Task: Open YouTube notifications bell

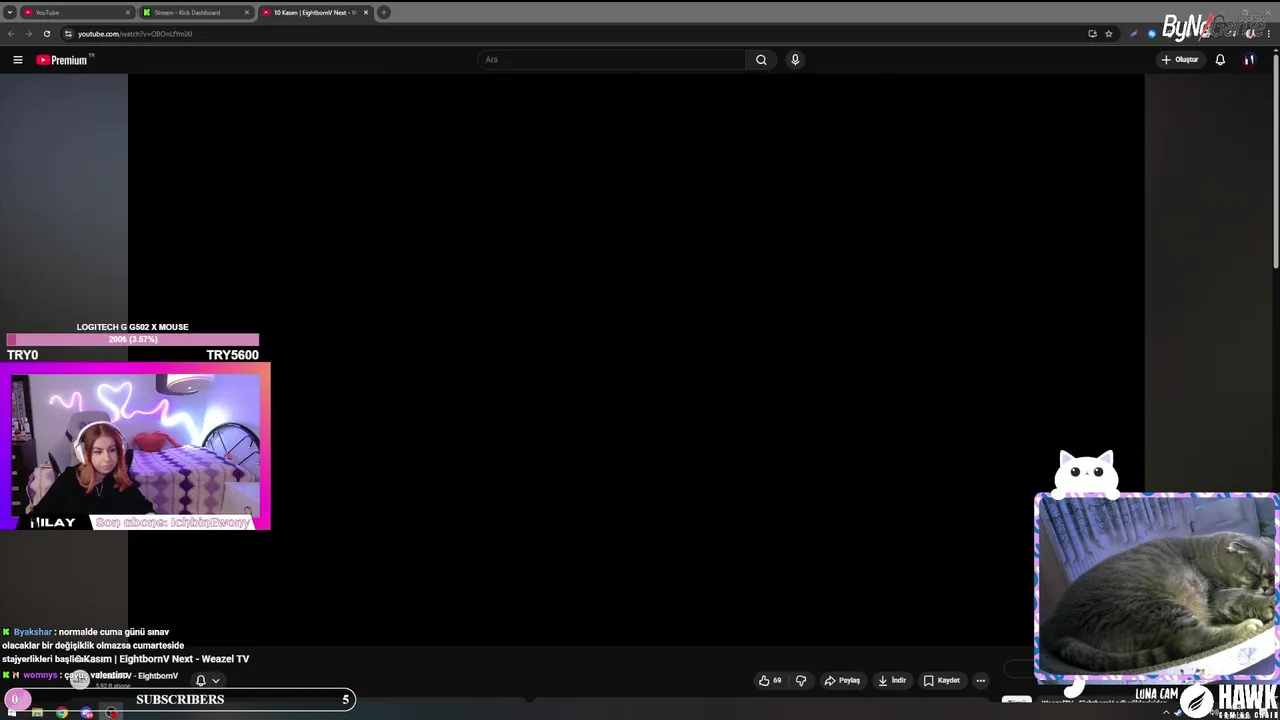Action: (1220, 60)
